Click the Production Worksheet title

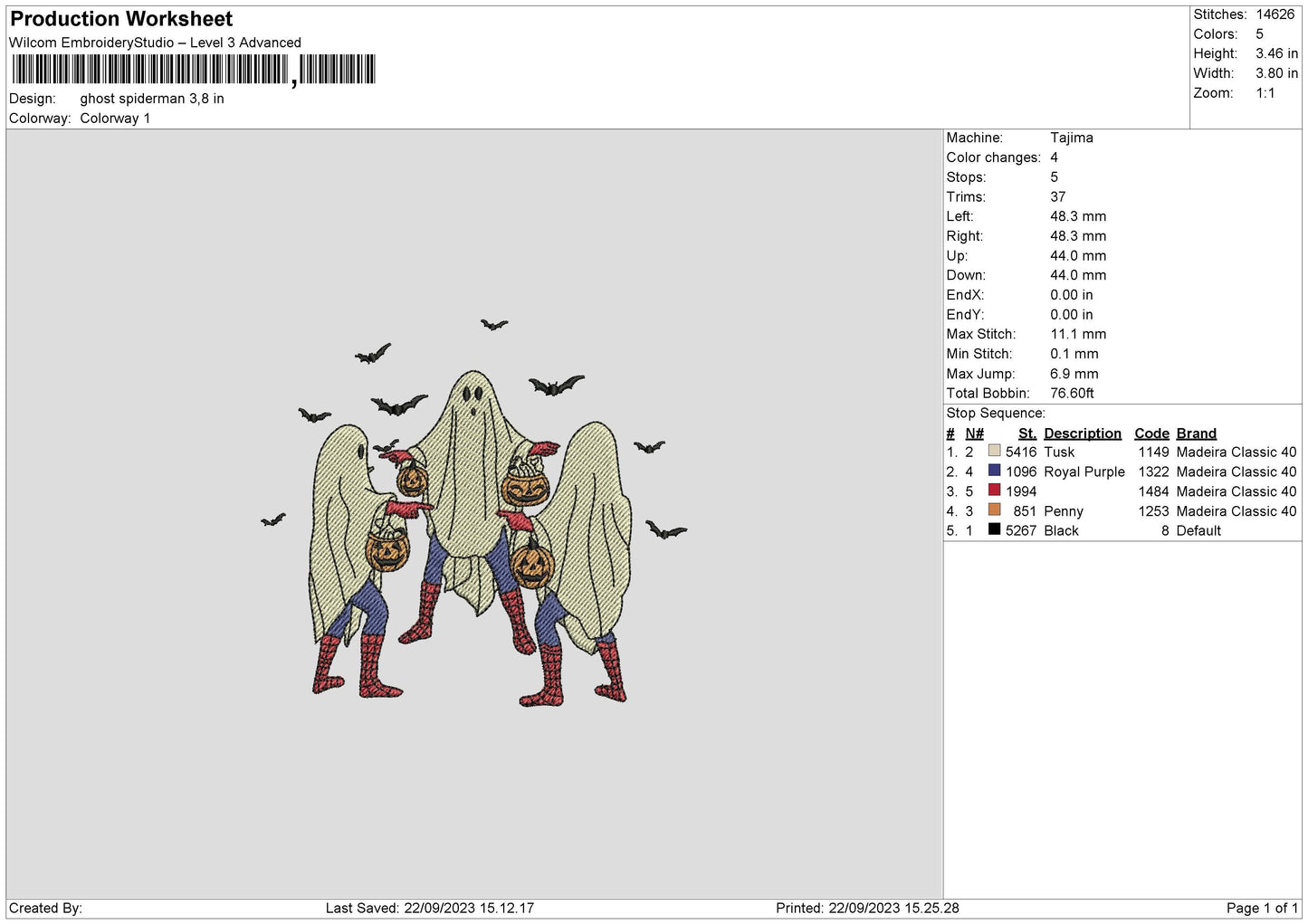121,19
